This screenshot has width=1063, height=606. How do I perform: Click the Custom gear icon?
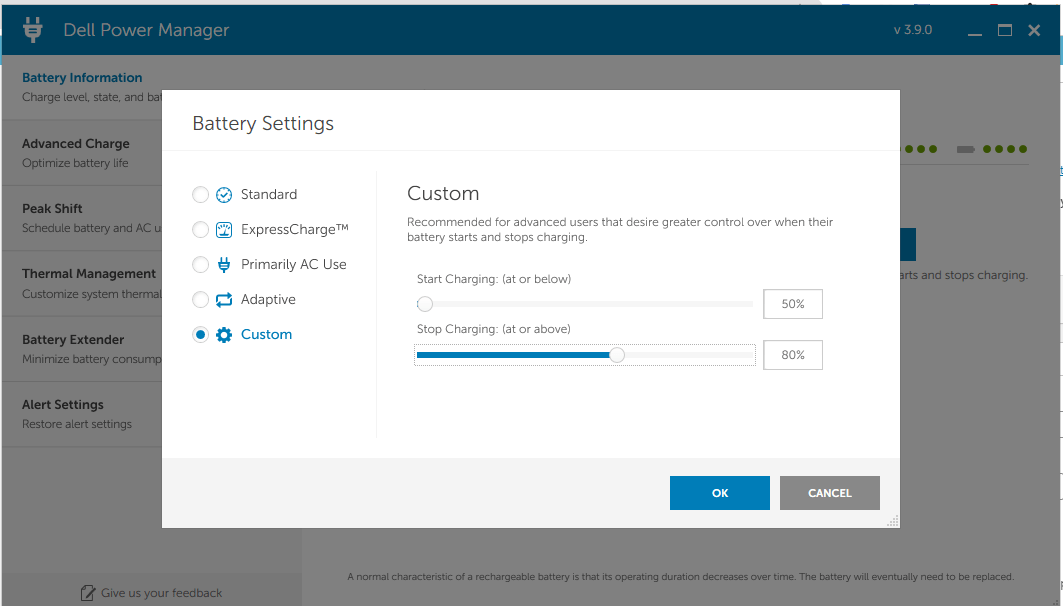224,335
